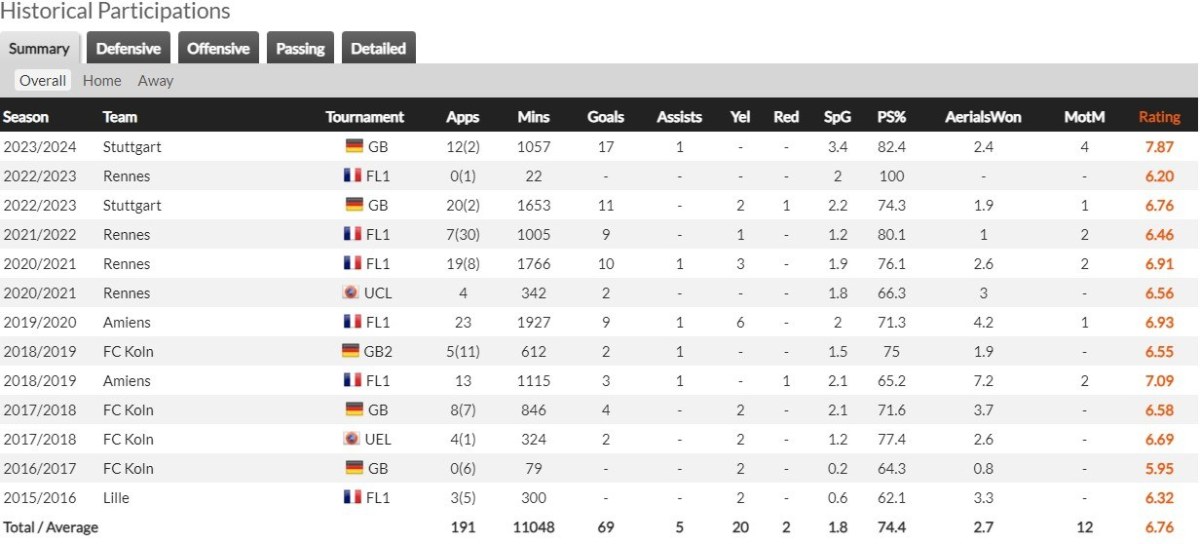Click French flag icon in Rennes 2021/2022 row
Screen dimensions: 1200x544
(x=350, y=235)
